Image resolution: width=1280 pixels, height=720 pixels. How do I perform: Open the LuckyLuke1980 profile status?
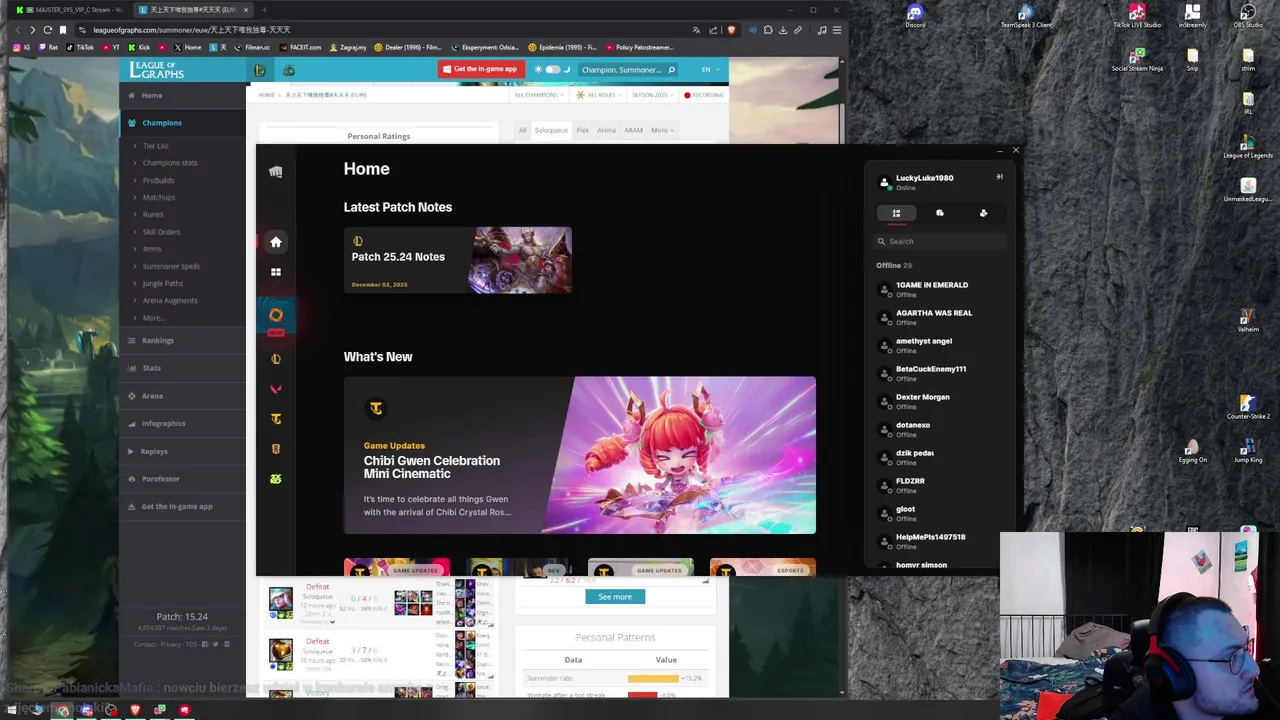coord(915,182)
